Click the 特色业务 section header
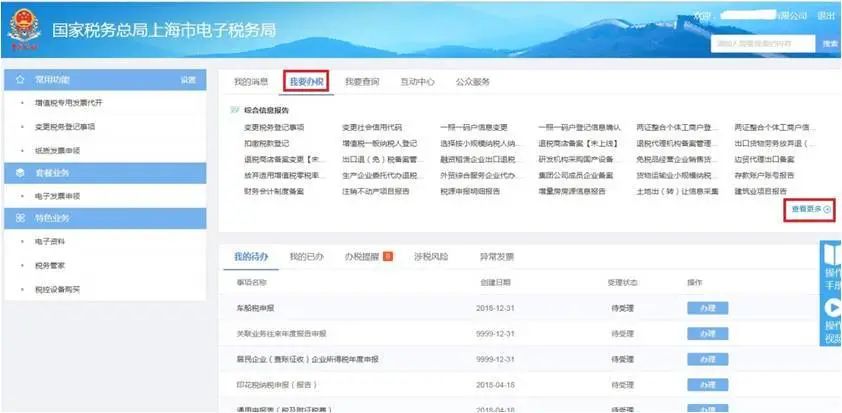 (105, 218)
